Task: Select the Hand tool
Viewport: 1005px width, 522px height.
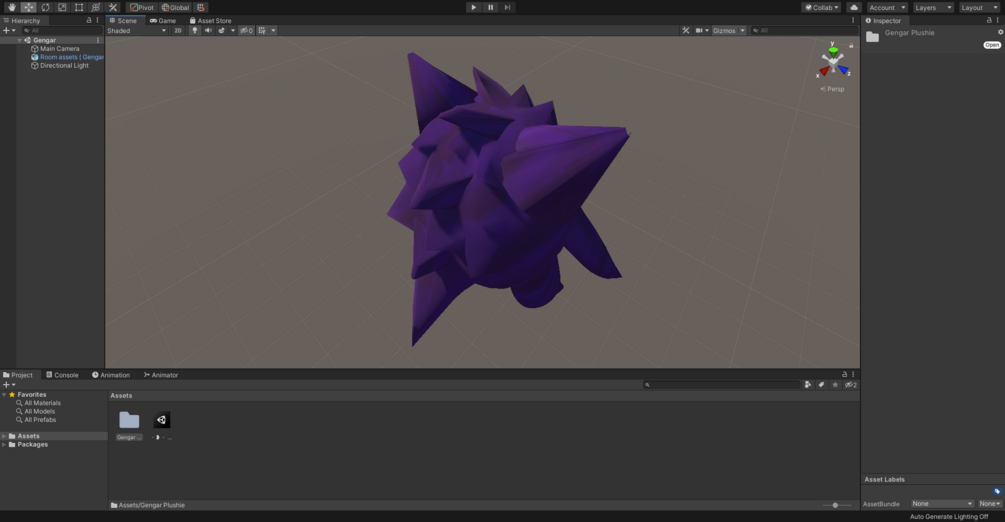Action: (12, 7)
